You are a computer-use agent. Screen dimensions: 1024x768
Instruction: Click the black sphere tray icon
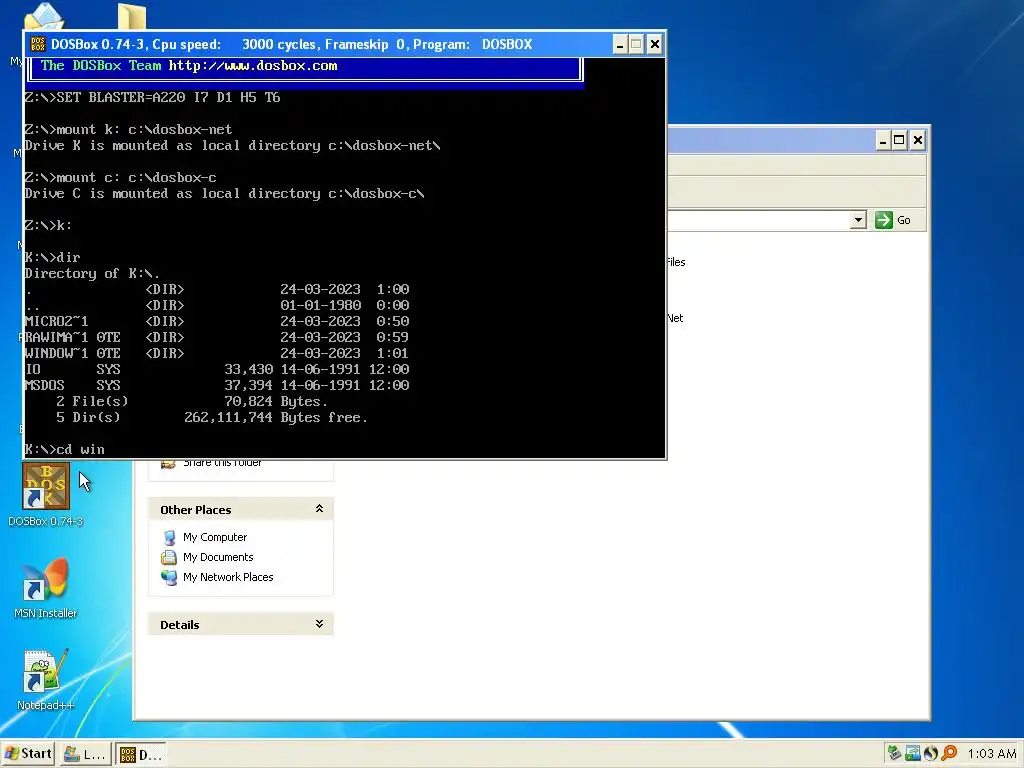(x=931, y=753)
